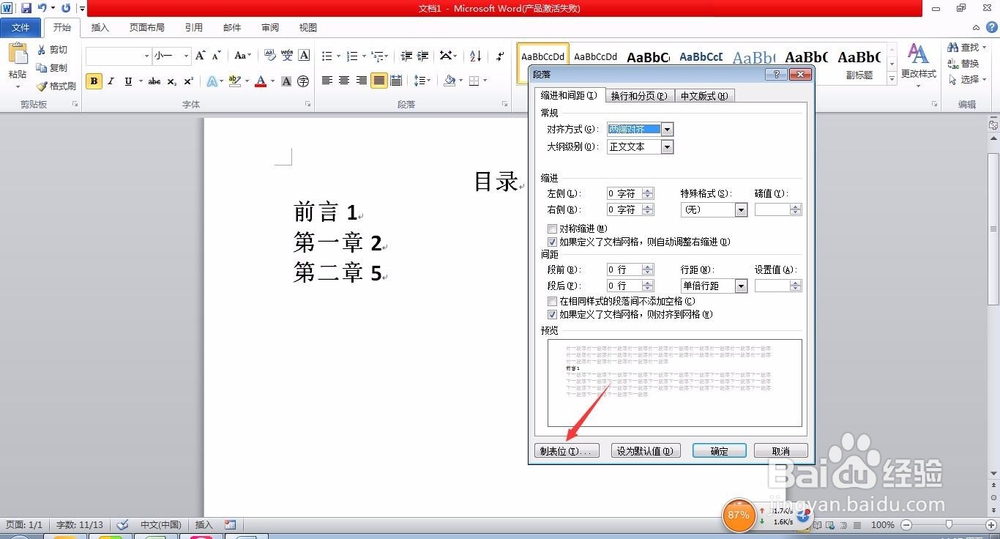The width and height of the screenshot is (1000, 539).
Task: Click the Character Shading icon
Action: coord(286,81)
